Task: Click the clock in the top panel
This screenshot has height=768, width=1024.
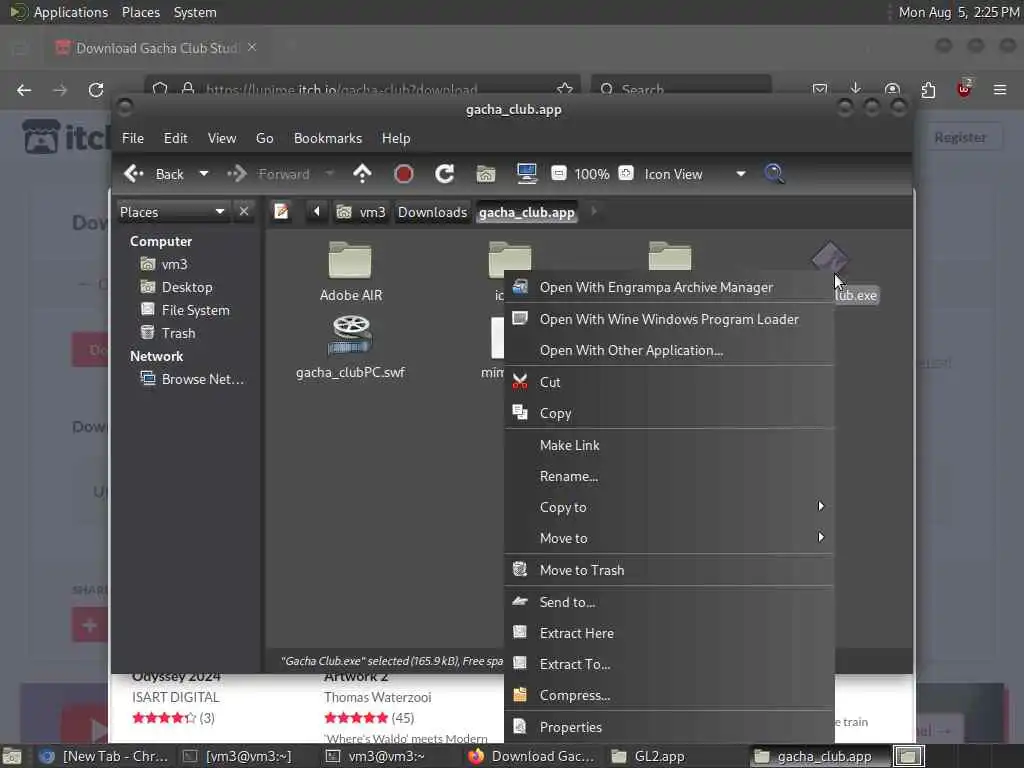Action: [959, 12]
